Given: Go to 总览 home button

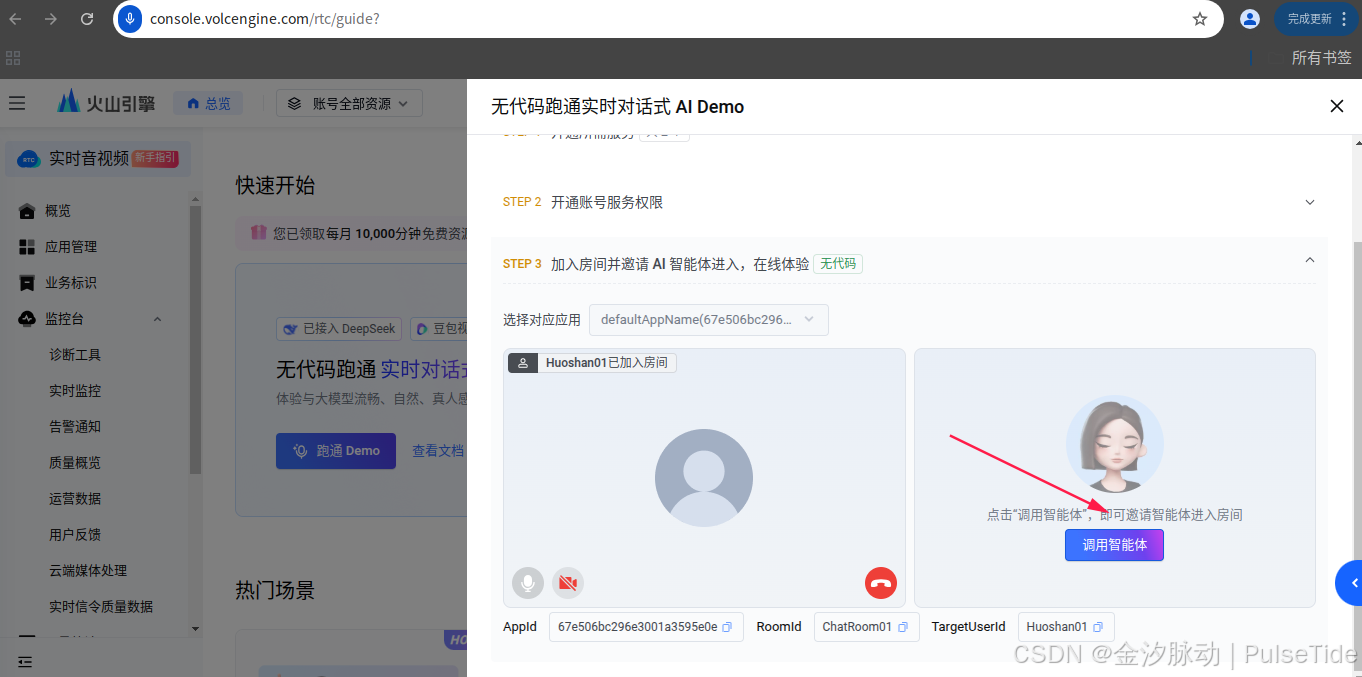Looking at the screenshot, I should pos(208,103).
